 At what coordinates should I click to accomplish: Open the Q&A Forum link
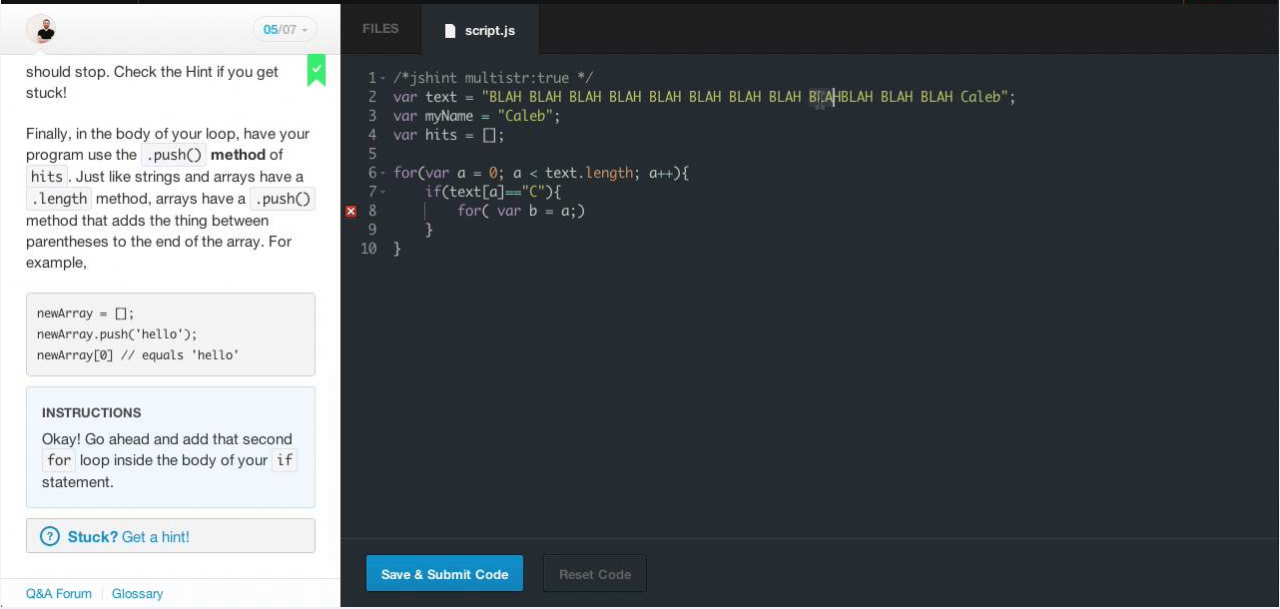point(59,593)
